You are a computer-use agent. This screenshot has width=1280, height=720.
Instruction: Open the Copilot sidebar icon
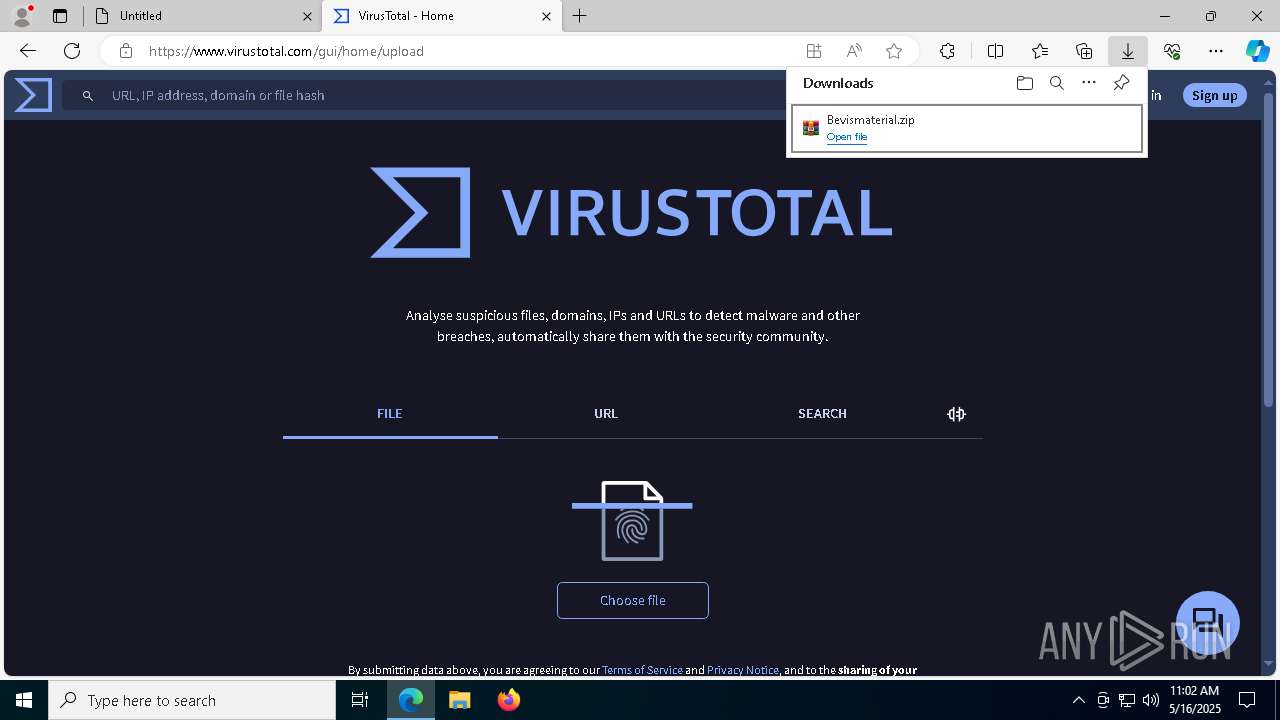(x=1257, y=51)
